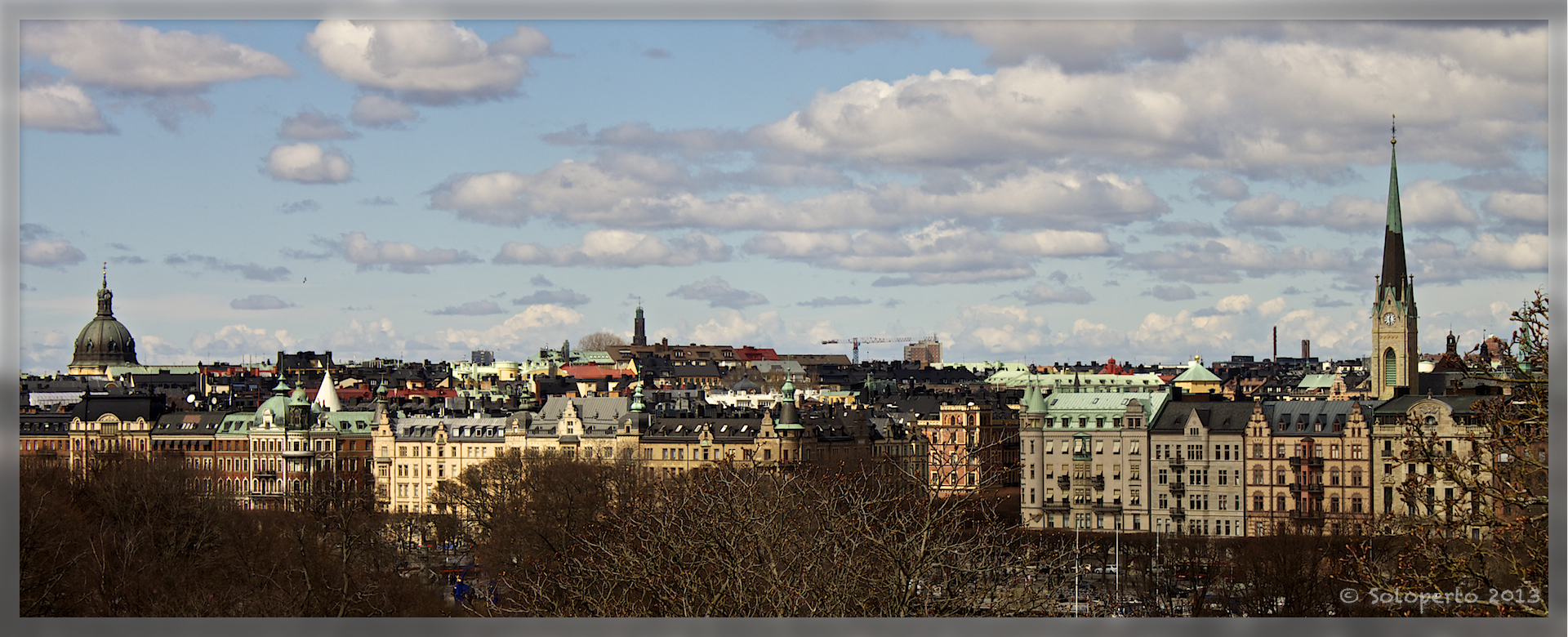Click the large dark dome at left
This screenshot has width=1568, height=637.
(x=104, y=341)
